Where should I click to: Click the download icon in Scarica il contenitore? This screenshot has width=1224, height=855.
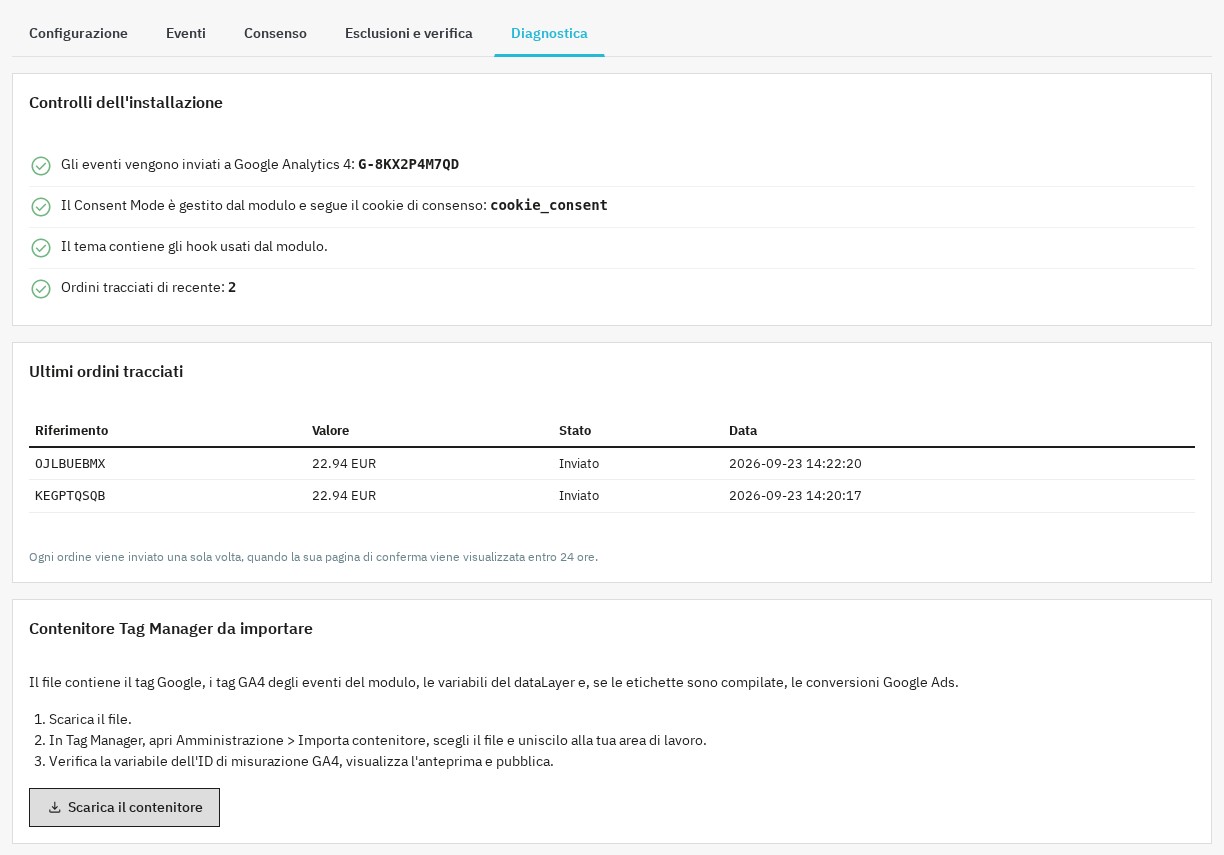[x=55, y=808]
